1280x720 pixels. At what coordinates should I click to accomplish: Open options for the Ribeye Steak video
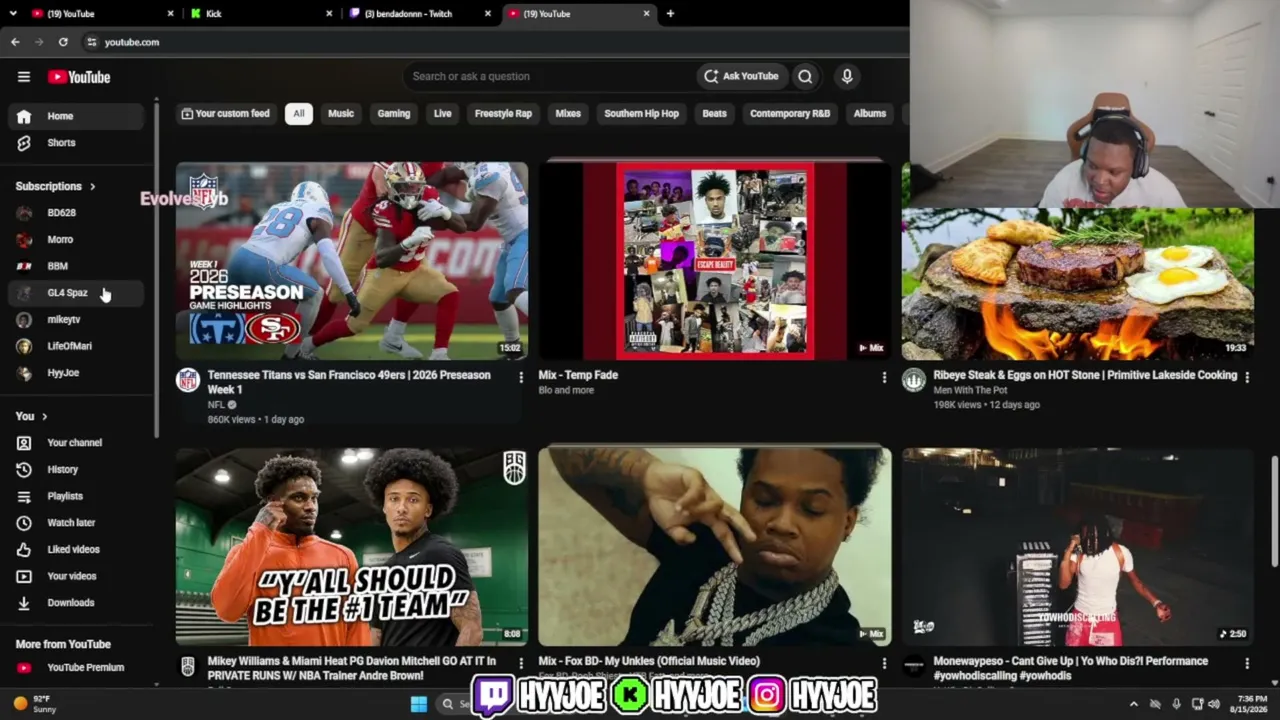1246,377
